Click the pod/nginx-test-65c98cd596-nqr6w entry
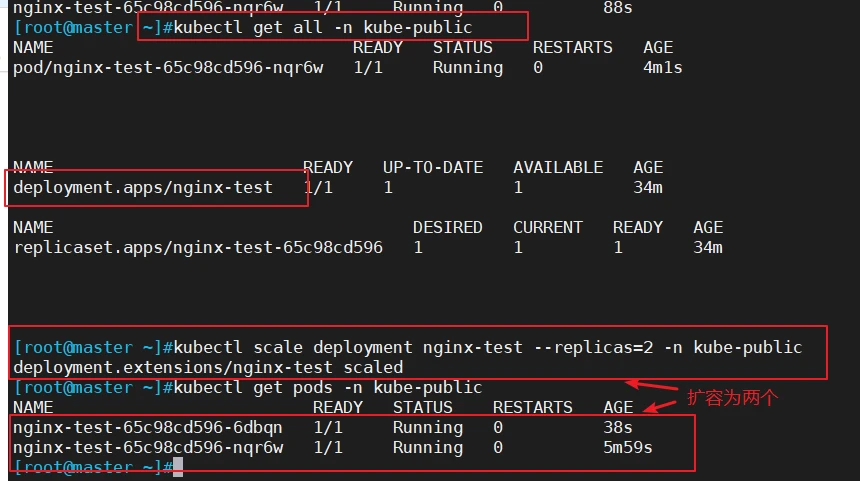Image resolution: width=860 pixels, height=481 pixels. point(168,67)
